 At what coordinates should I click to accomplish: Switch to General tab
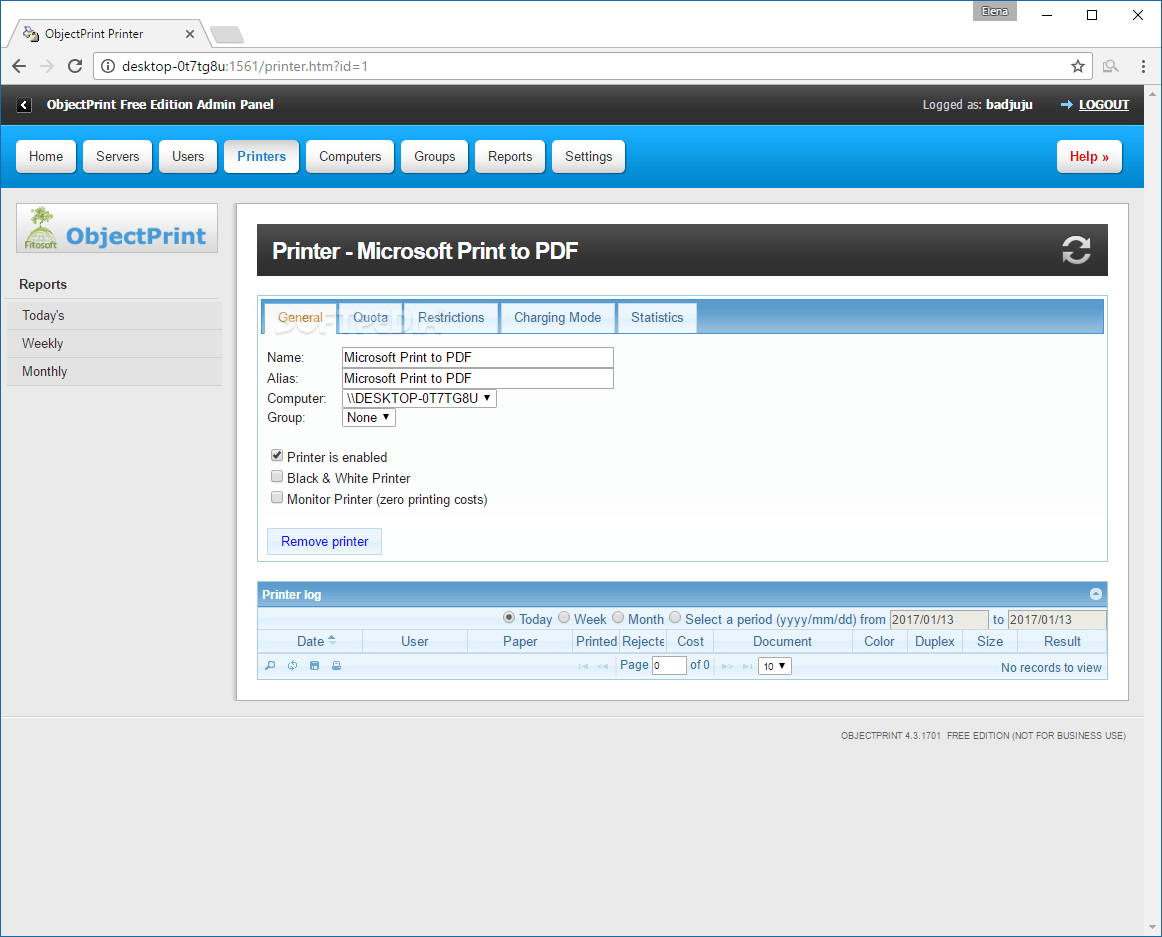pyautogui.click(x=300, y=317)
